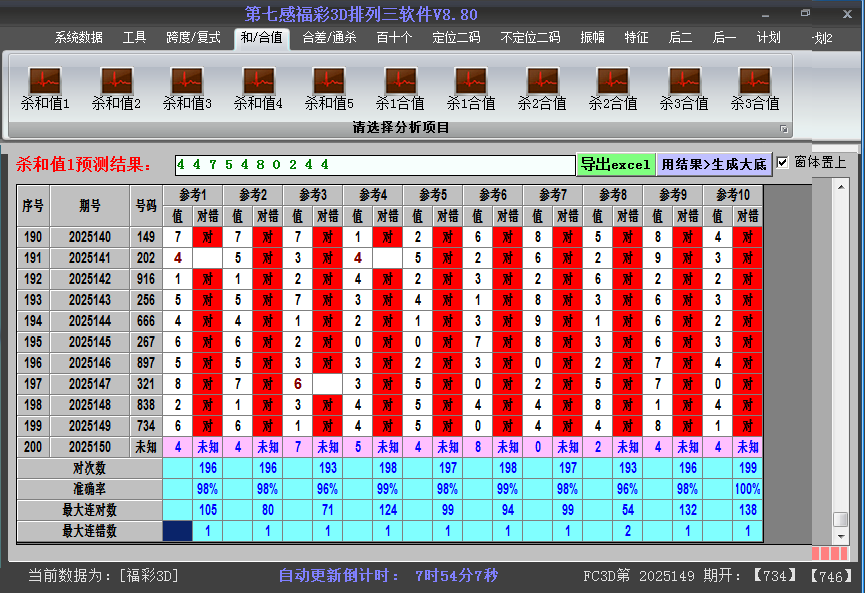Switch to the 跨度/复式 tab
The width and height of the screenshot is (865, 593).
click(x=193, y=38)
